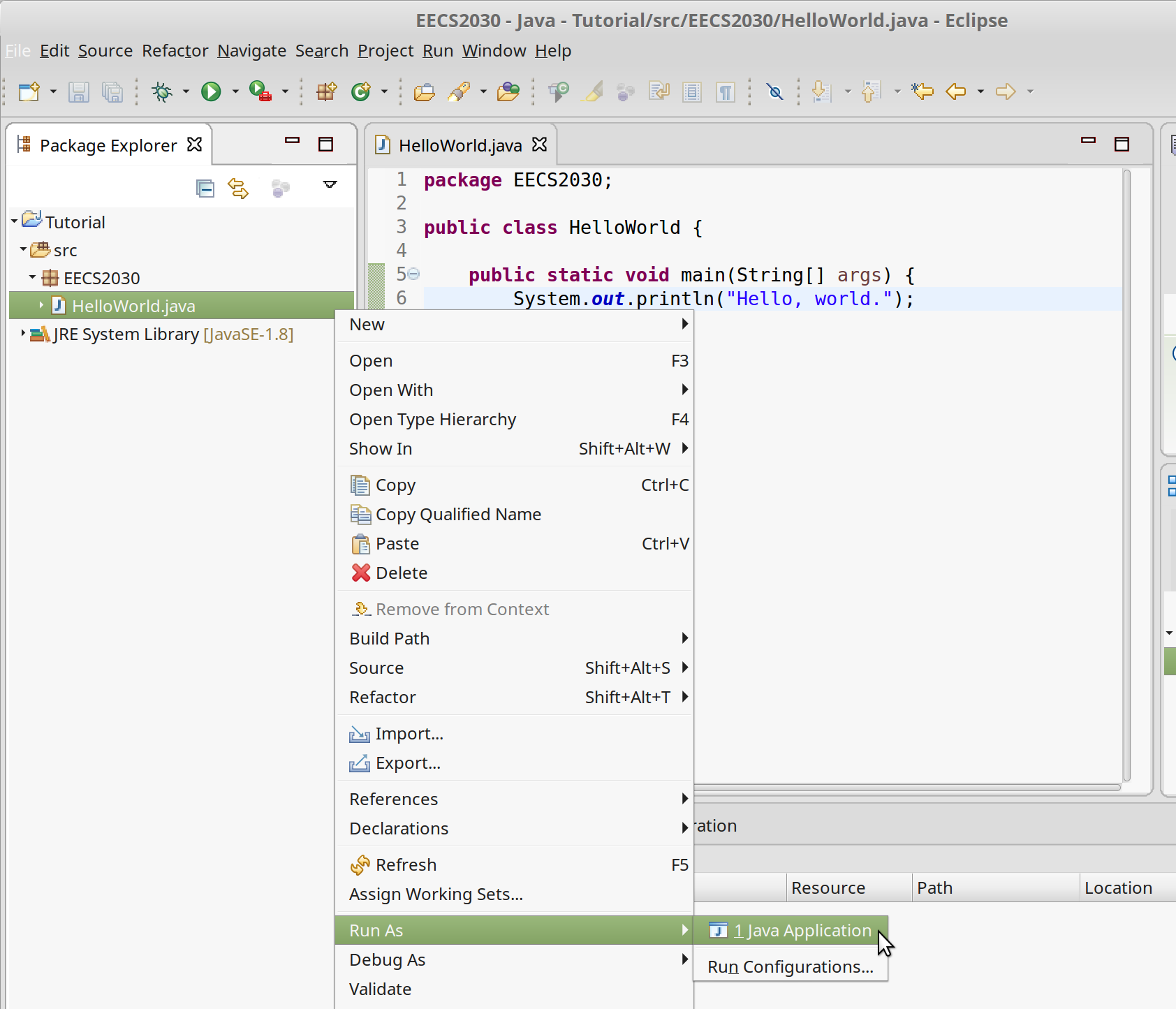Click the Resource column header
Viewport: 1176px width, 1009px height.
(x=849, y=888)
